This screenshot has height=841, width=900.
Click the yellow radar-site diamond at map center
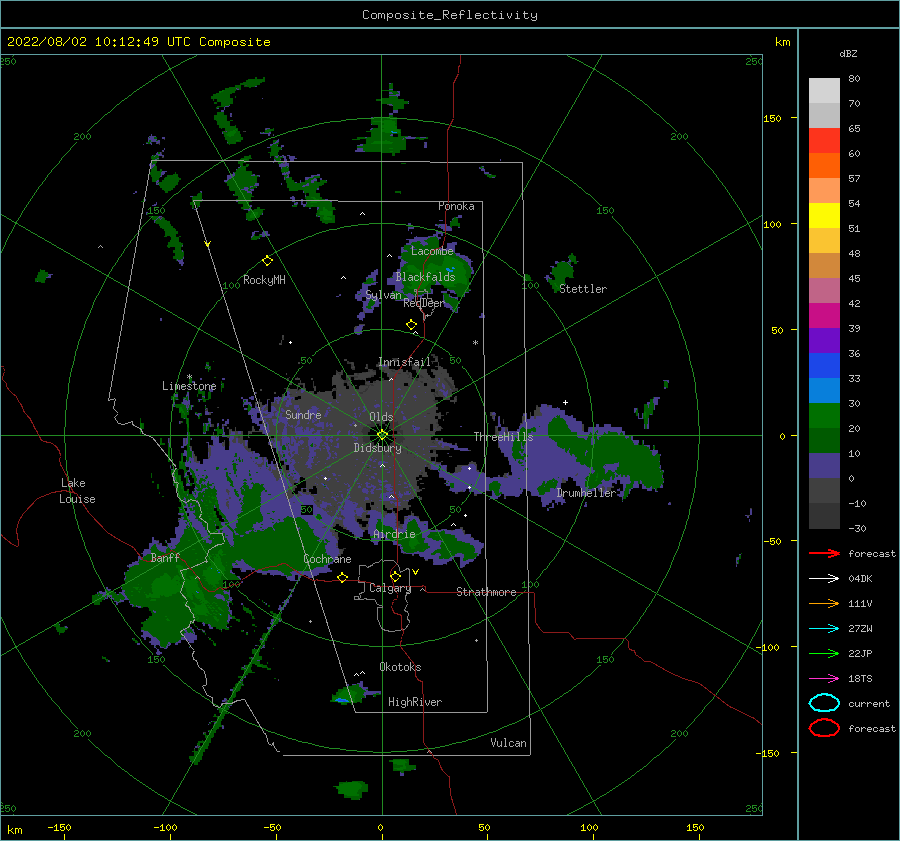tap(382, 435)
